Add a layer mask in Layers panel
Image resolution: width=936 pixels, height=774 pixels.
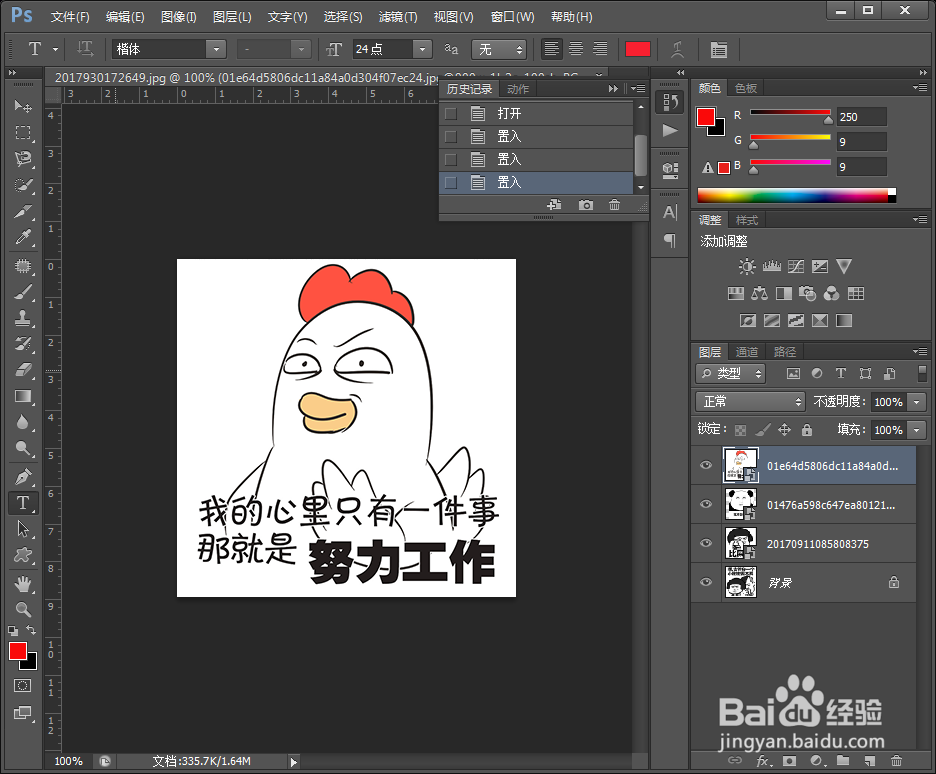click(789, 761)
